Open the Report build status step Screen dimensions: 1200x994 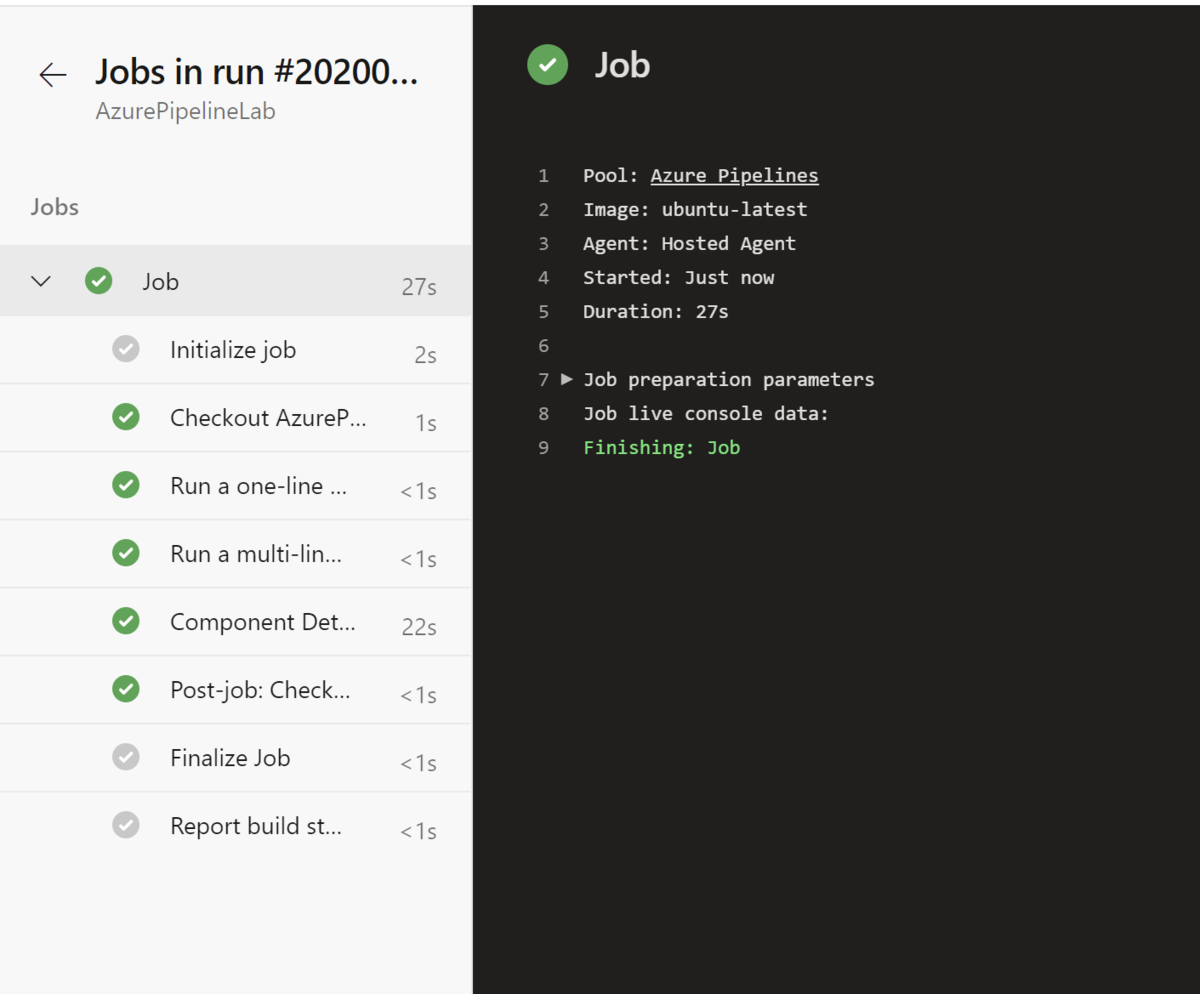point(256,826)
